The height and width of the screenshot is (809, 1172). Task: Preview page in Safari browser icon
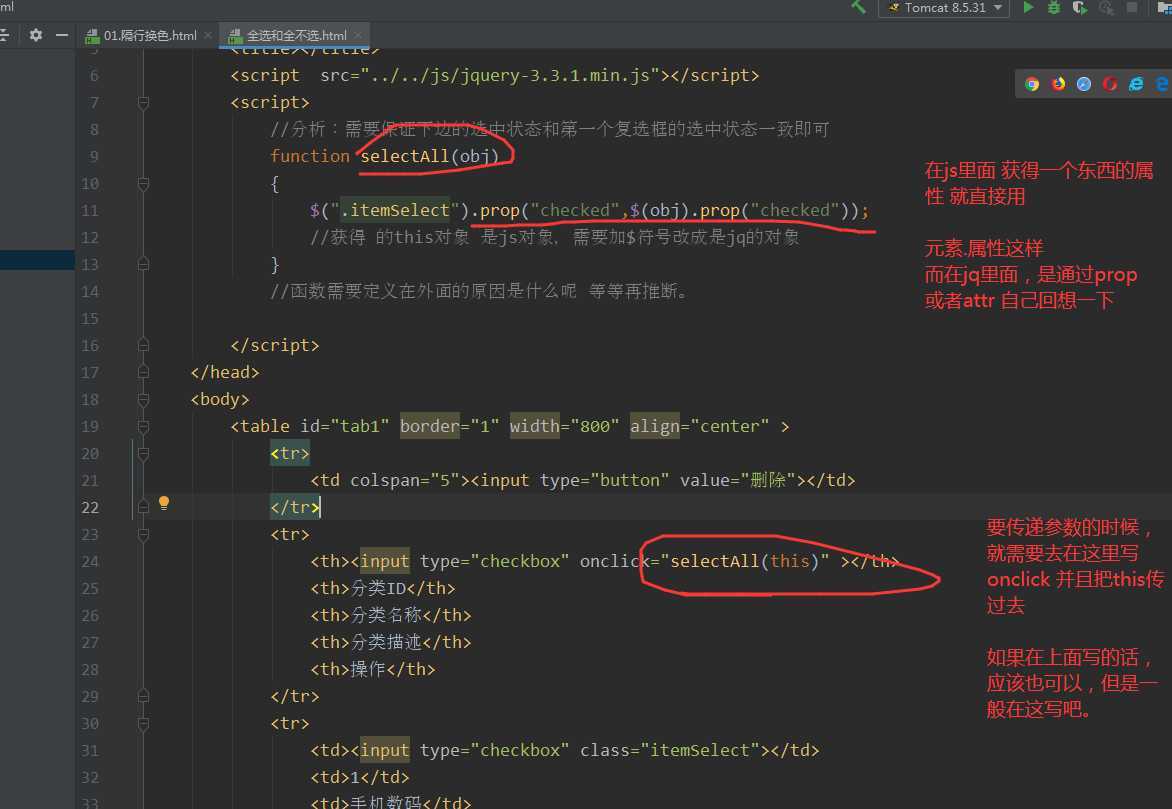(x=1084, y=84)
